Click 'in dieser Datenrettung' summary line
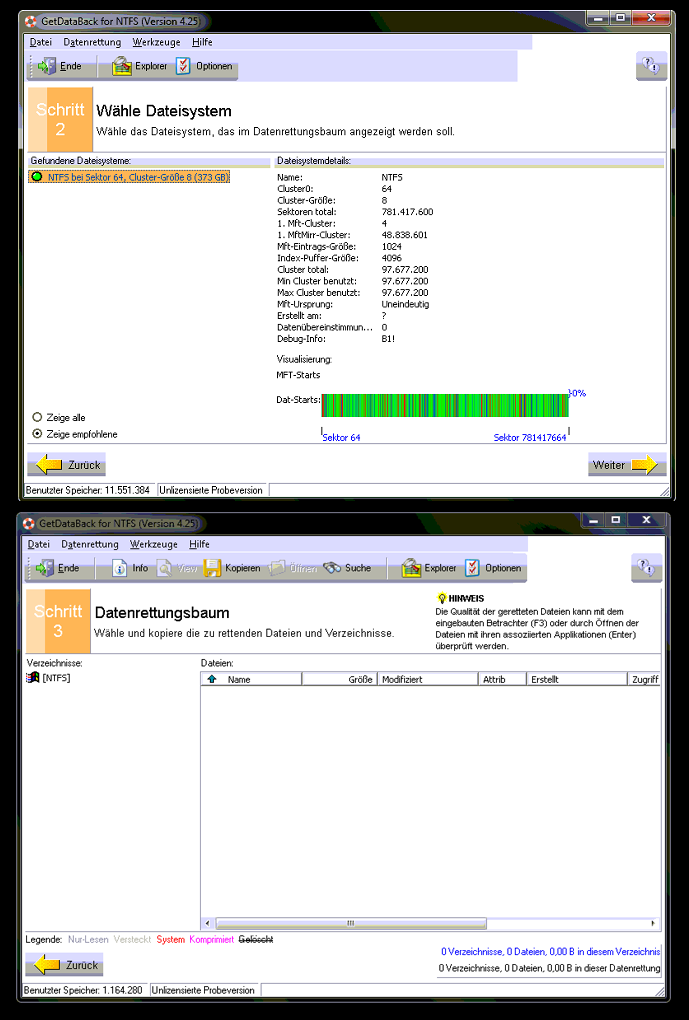 (549, 968)
